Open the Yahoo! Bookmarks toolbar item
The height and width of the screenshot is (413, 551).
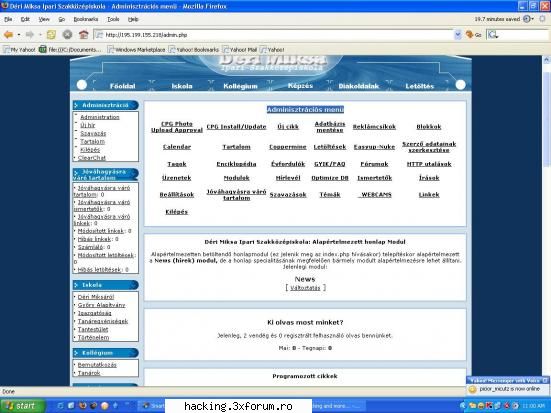(194, 50)
